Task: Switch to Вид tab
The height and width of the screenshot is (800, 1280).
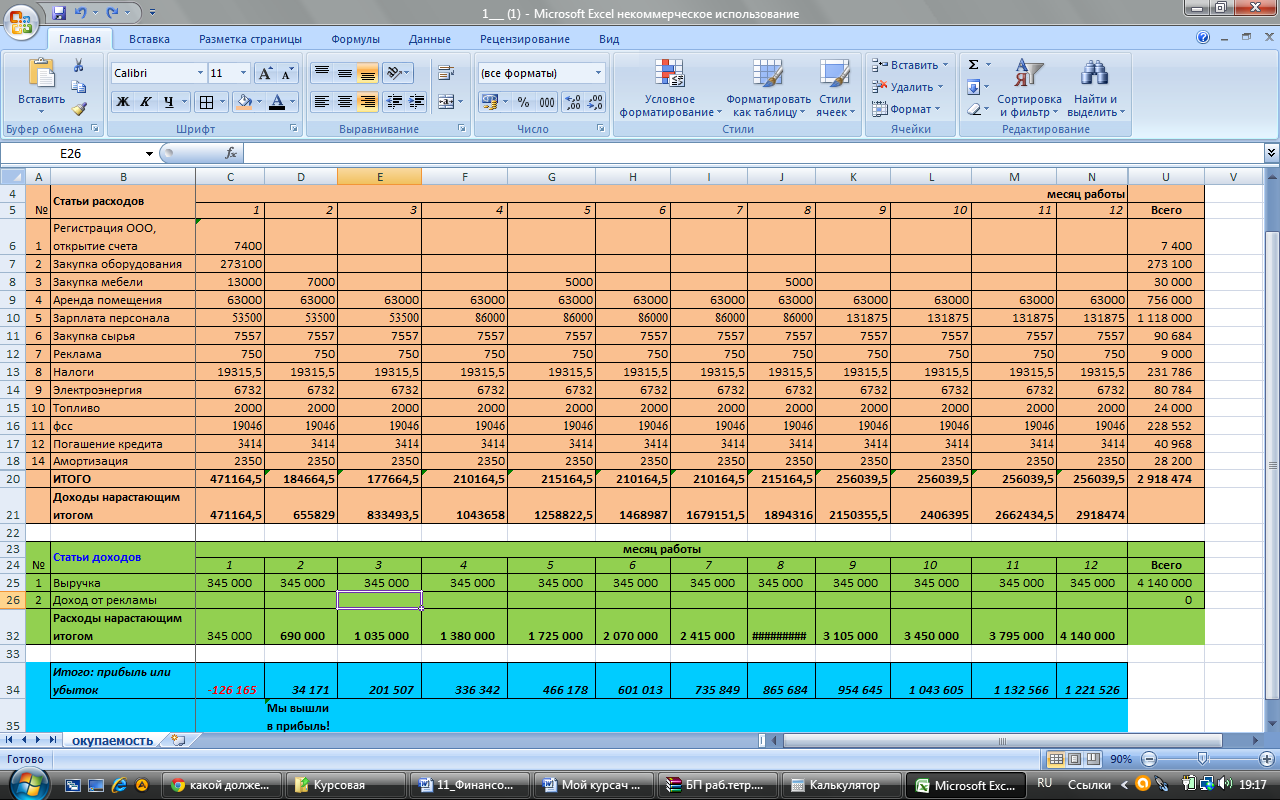Action: pyautogui.click(x=609, y=39)
